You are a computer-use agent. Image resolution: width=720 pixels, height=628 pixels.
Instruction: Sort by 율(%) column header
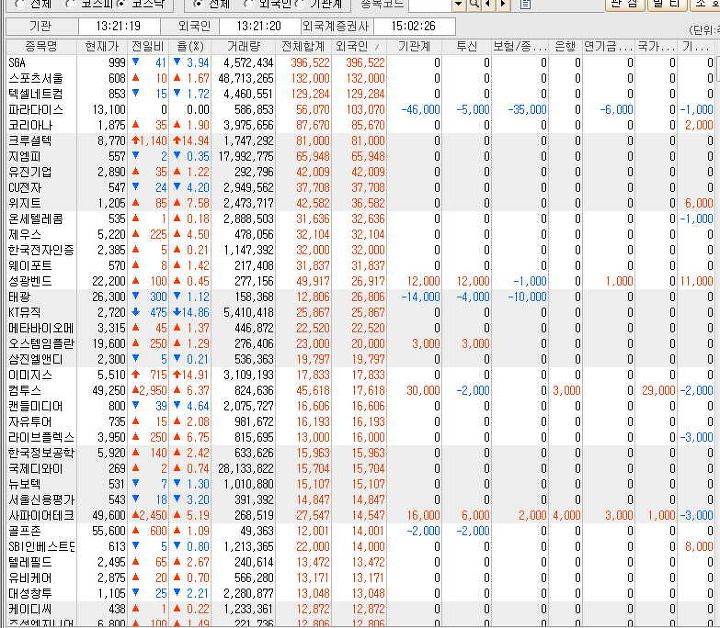(x=190, y=46)
